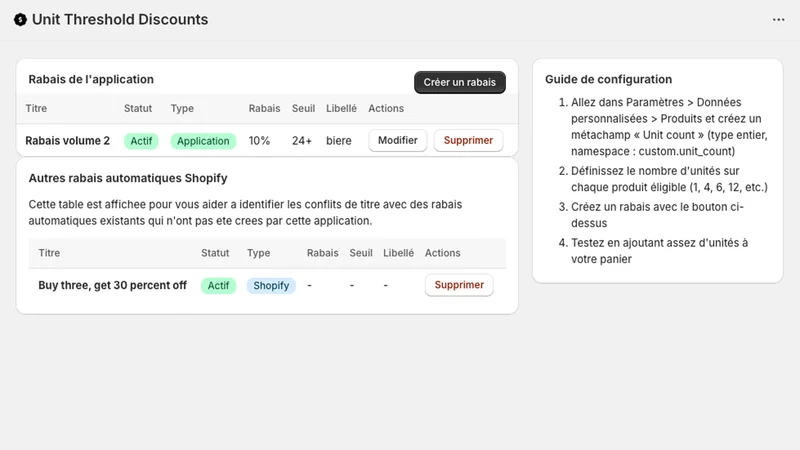Click the 10% discount value
This screenshot has height=450, width=800.
[x=259, y=141]
